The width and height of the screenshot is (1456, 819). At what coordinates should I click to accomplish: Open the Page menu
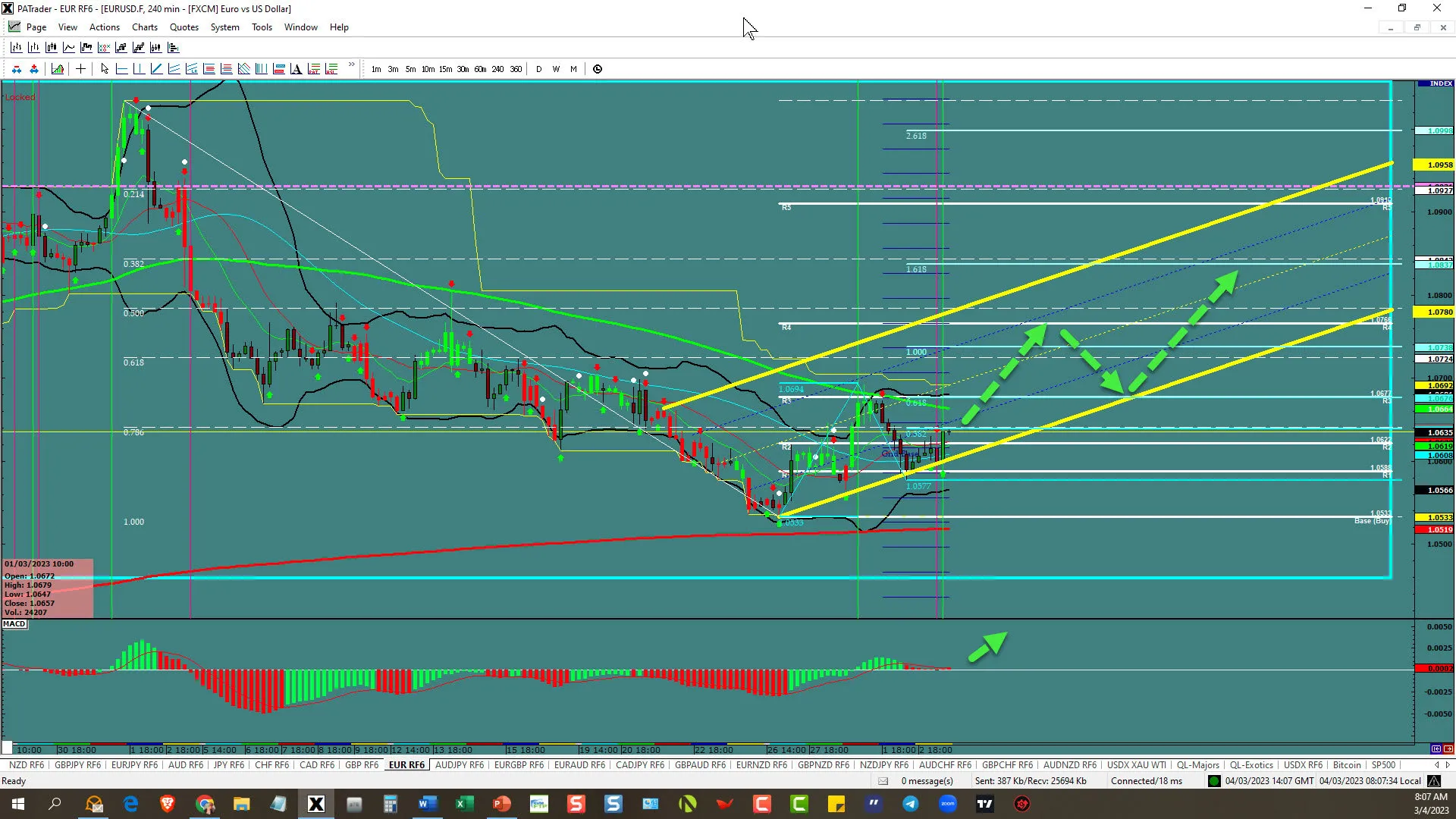[36, 27]
